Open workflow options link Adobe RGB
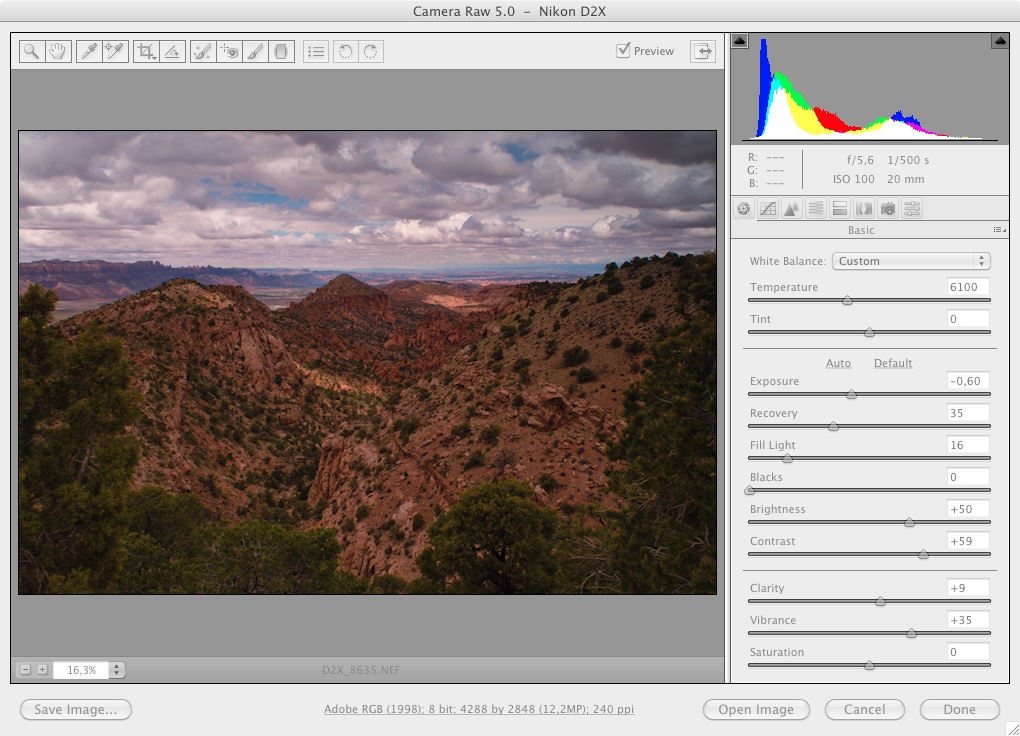 (478, 709)
